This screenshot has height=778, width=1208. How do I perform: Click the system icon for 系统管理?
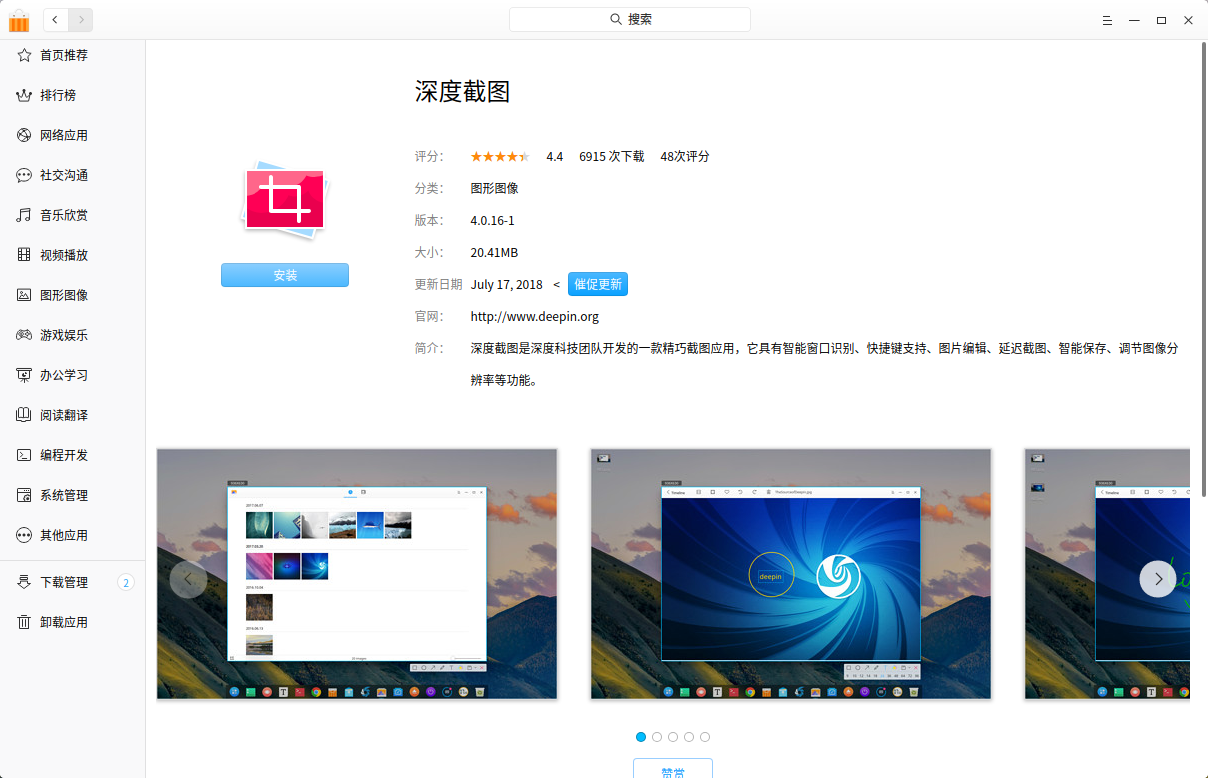coord(24,495)
